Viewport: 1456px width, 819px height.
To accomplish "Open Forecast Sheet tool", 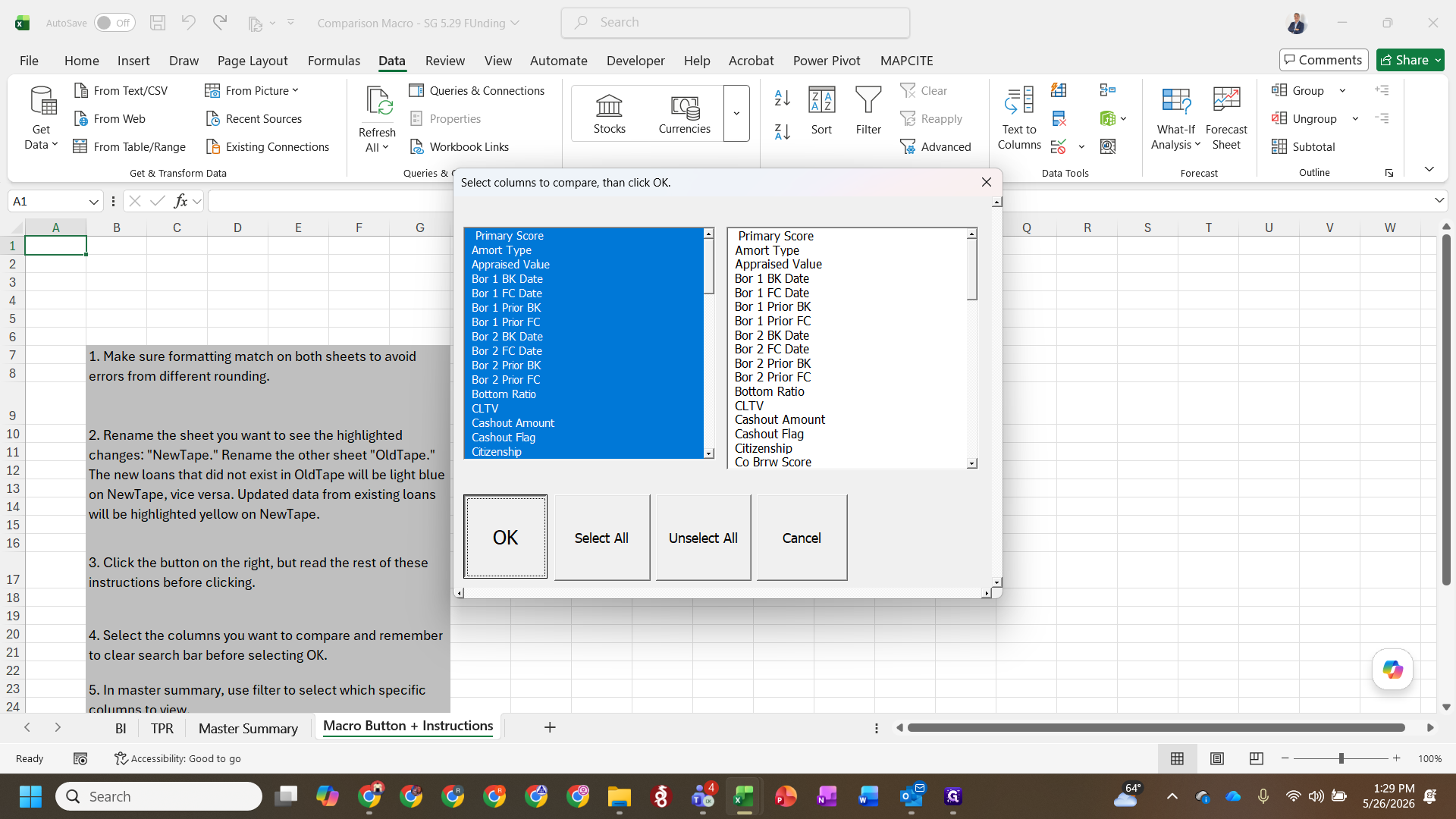I will (1226, 118).
